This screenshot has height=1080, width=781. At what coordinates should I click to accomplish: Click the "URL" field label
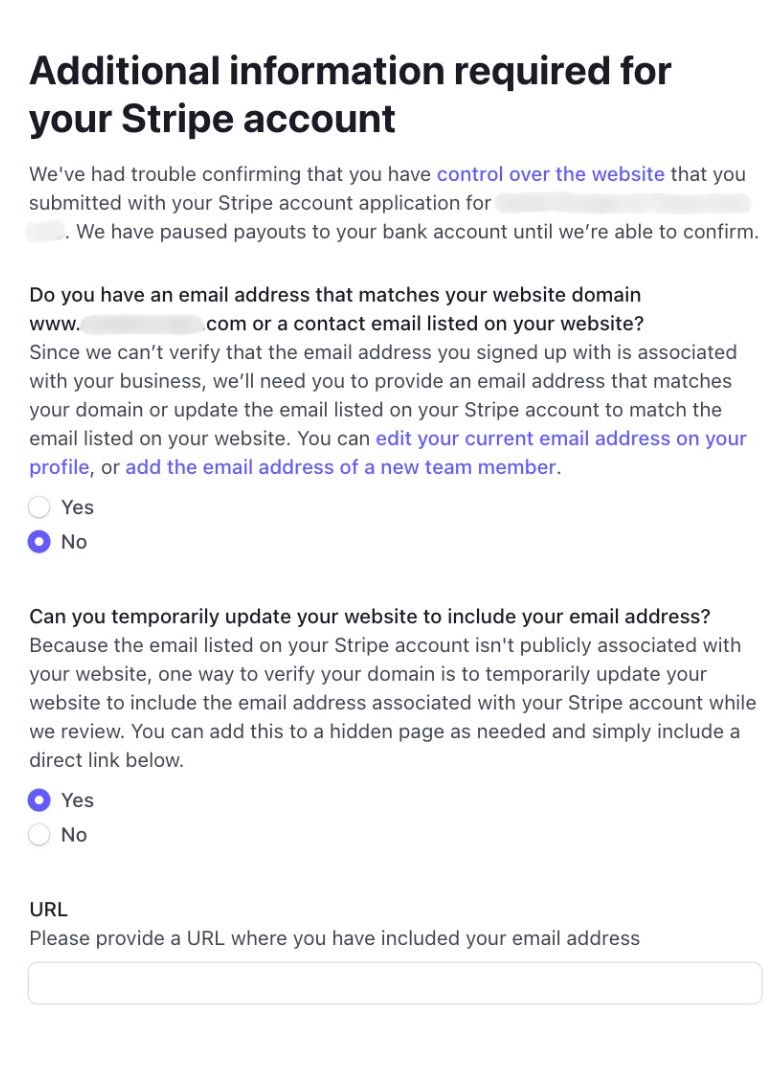[x=48, y=909]
